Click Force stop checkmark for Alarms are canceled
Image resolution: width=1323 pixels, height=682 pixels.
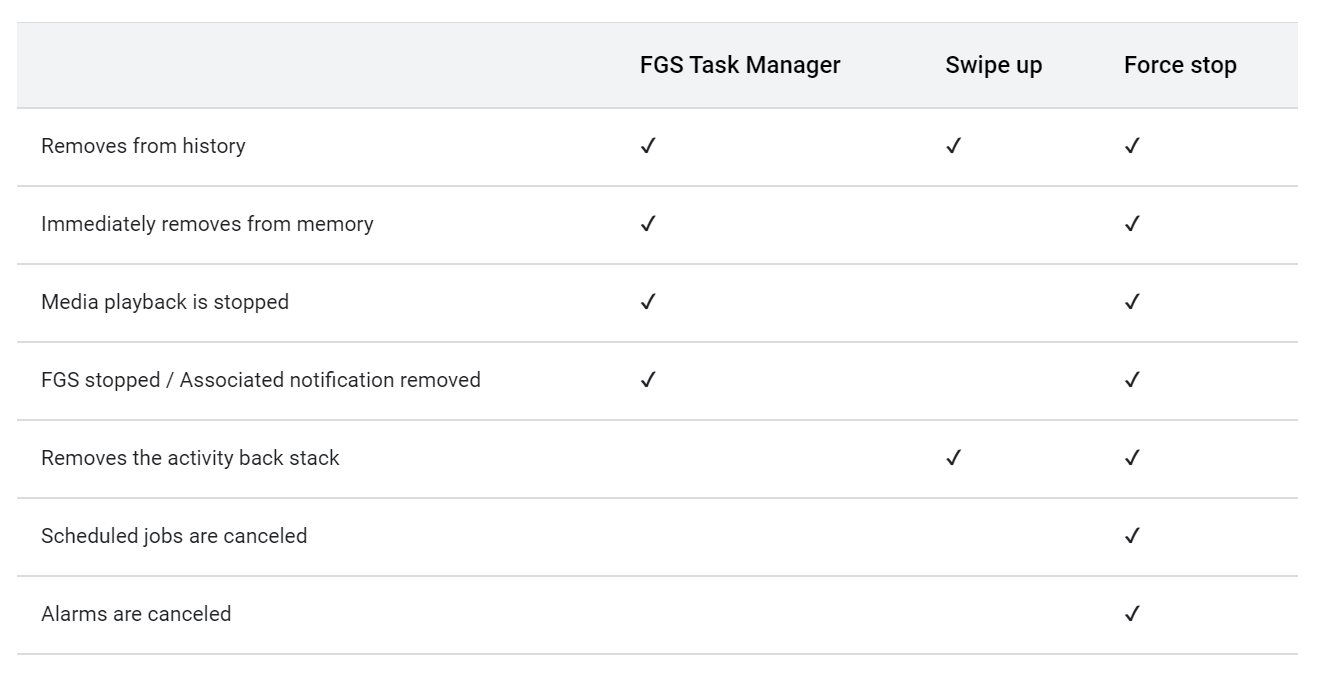tap(1132, 614)
